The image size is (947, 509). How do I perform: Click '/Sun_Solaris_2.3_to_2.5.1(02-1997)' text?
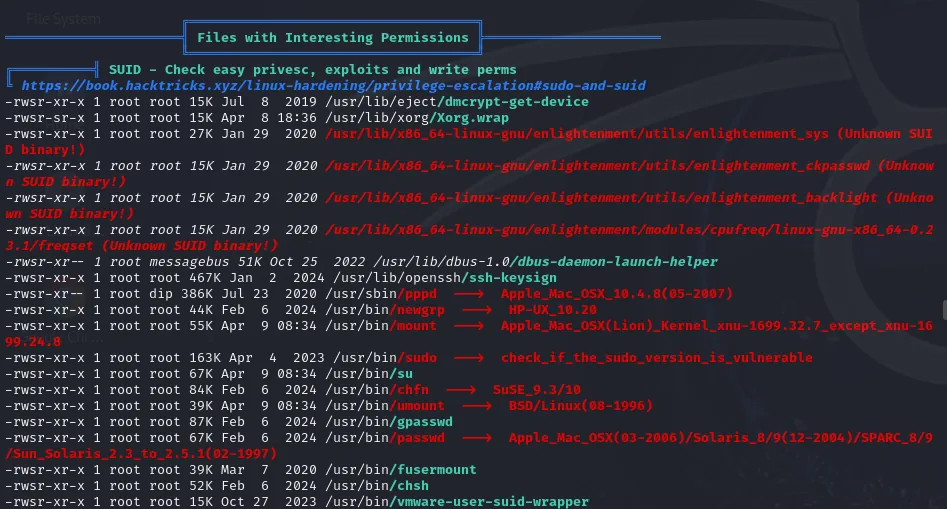coord(141,453)
